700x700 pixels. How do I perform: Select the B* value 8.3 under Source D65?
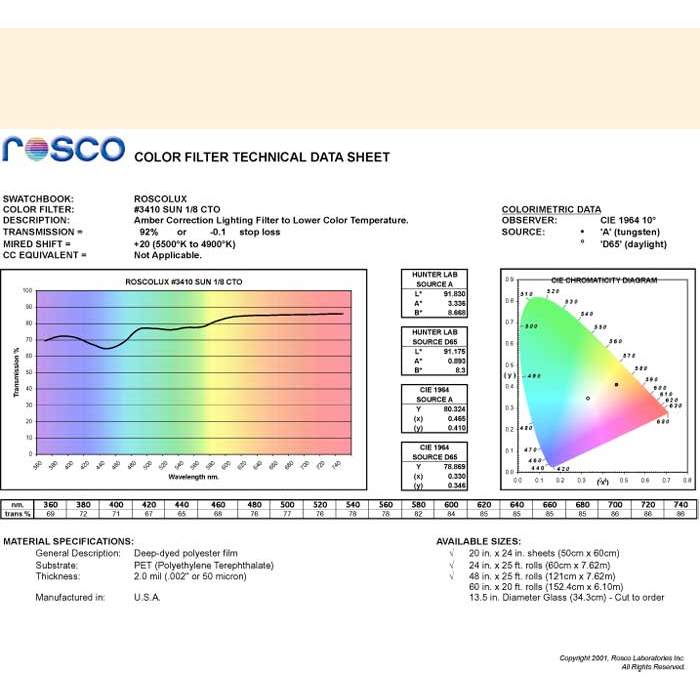pyautogui.click(x=460, y=370)
